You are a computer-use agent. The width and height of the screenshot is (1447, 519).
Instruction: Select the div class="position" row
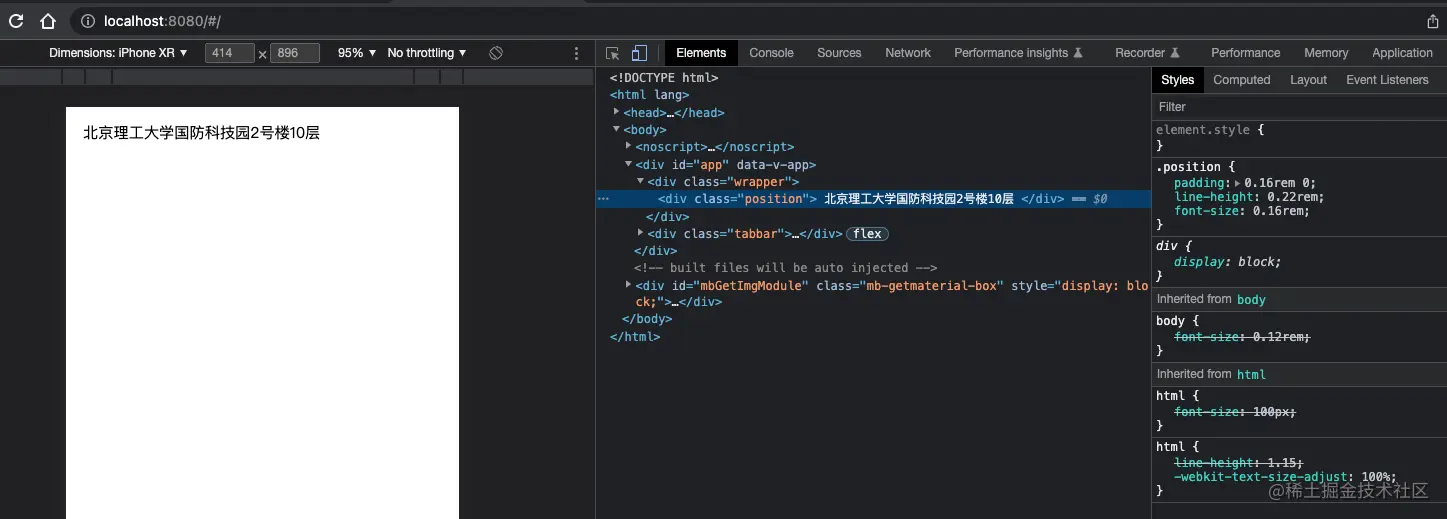873,199
